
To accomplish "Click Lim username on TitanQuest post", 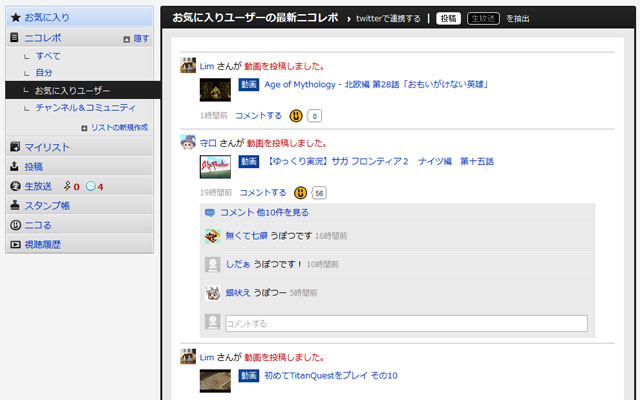I will coord(207,357).
